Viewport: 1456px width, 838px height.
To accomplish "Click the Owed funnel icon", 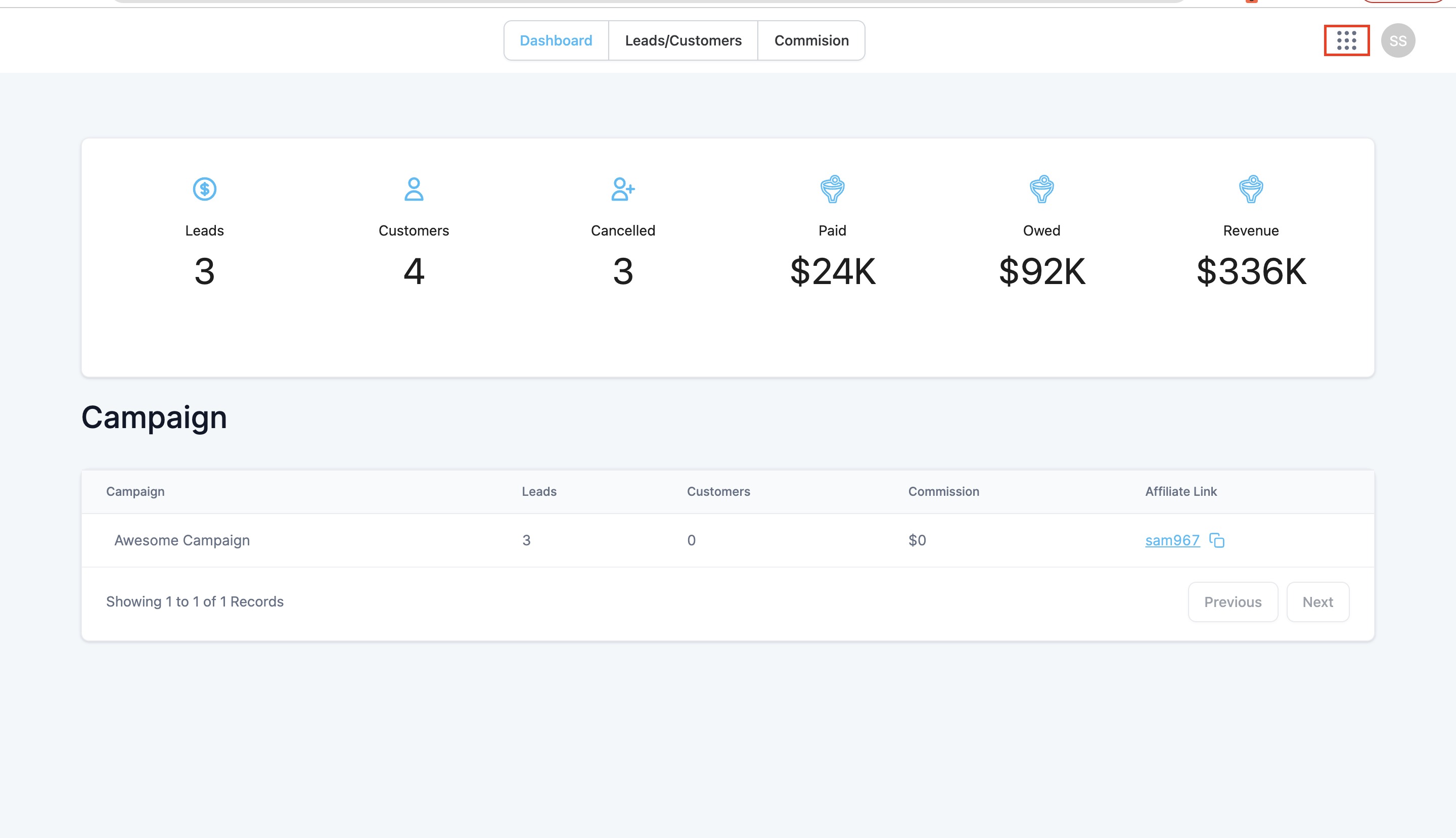I will 1041,189.
